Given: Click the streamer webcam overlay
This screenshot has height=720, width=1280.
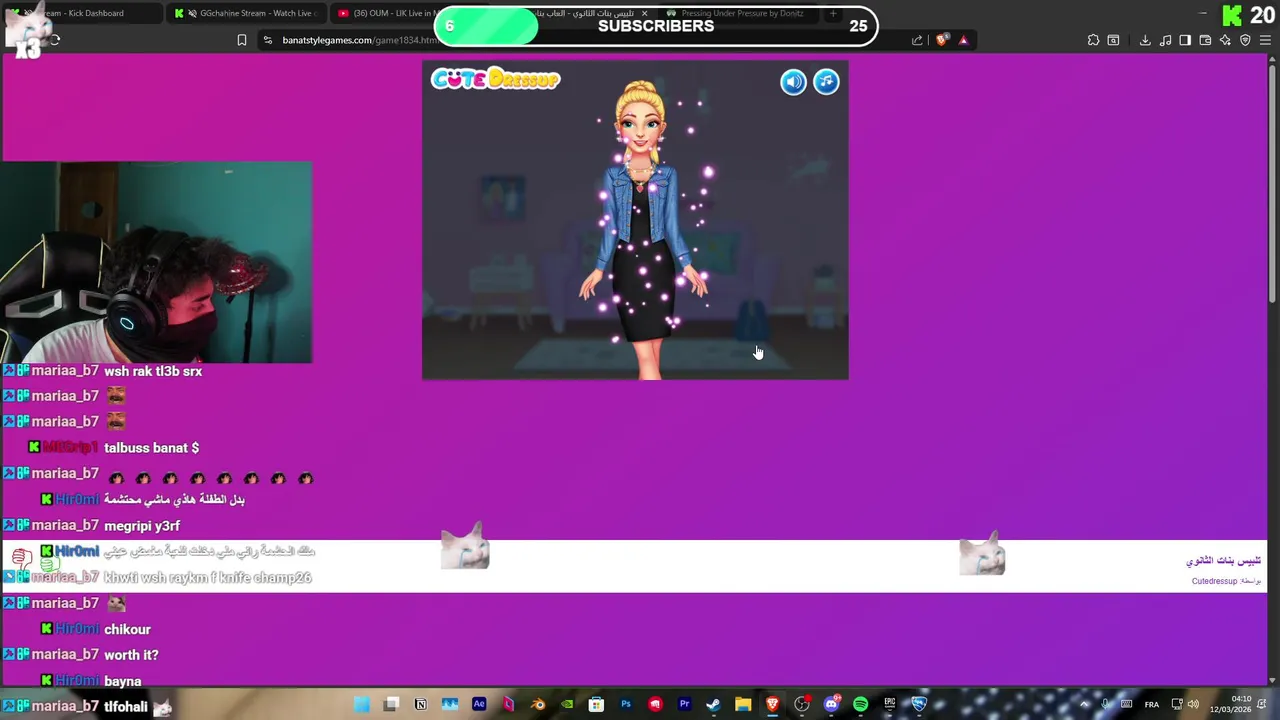Looking at the screenshot, I should coord(156,262).
